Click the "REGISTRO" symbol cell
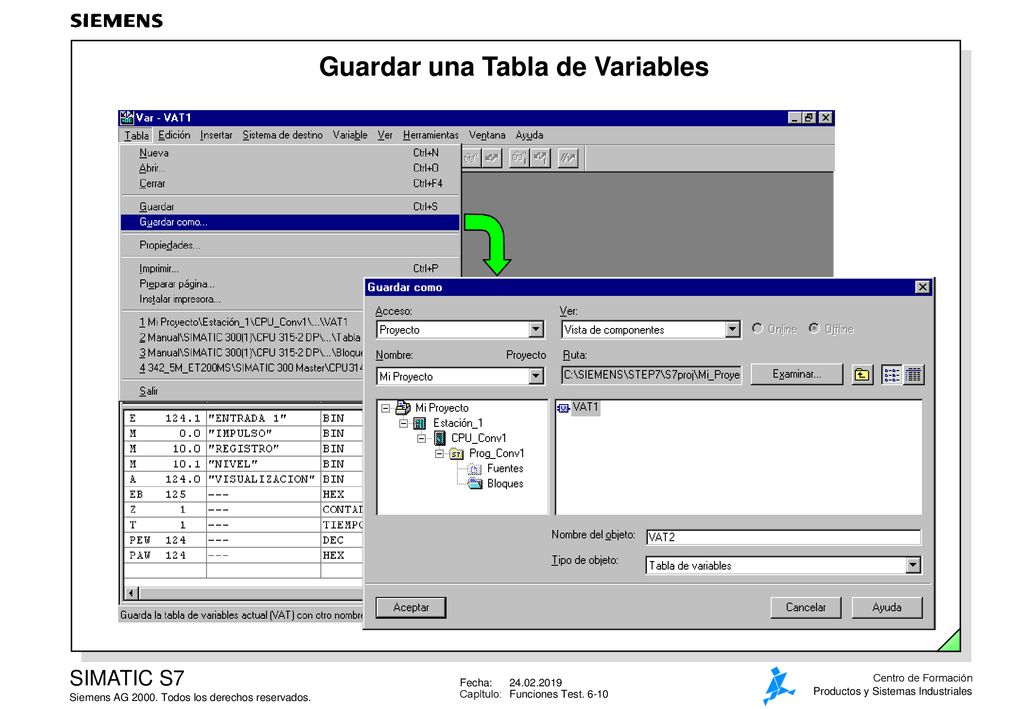This screenshot has width=1024, height=709. pos(263,449)
